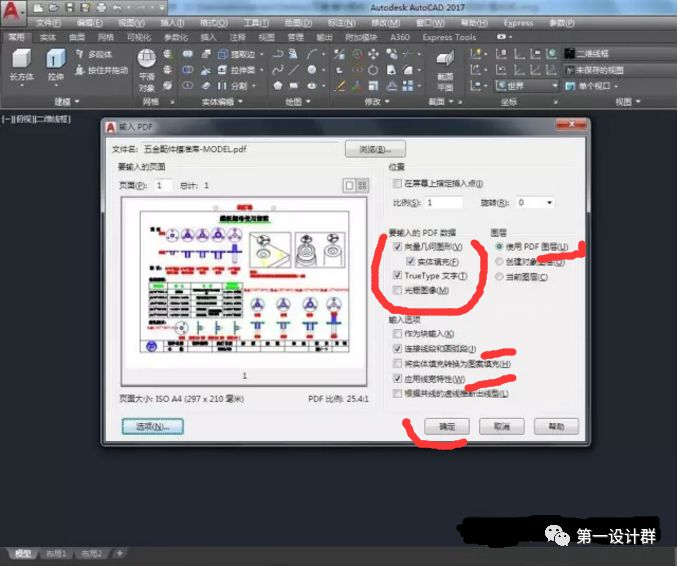Select the 拉伸 (Extrude) tool icon
This screenshot has height=566, width=678.
[55, 59]
